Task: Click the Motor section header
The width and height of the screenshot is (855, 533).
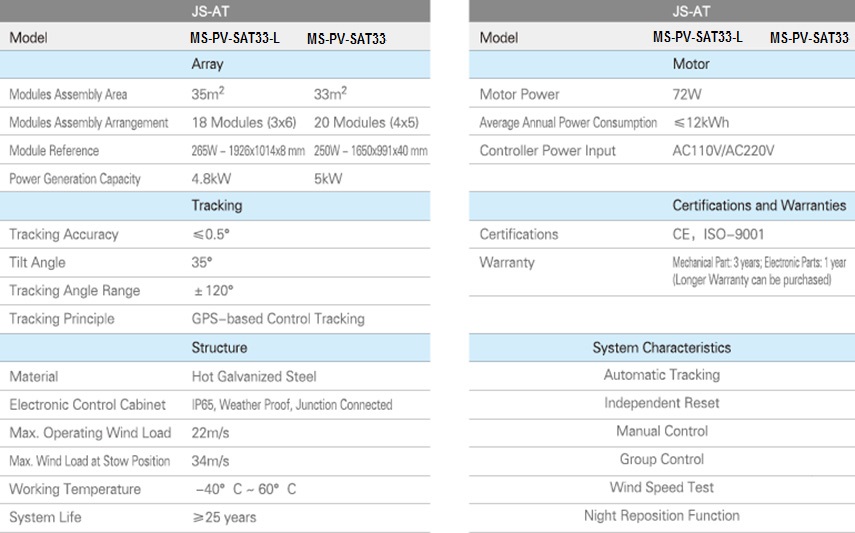Action: [x=691, y=64]
